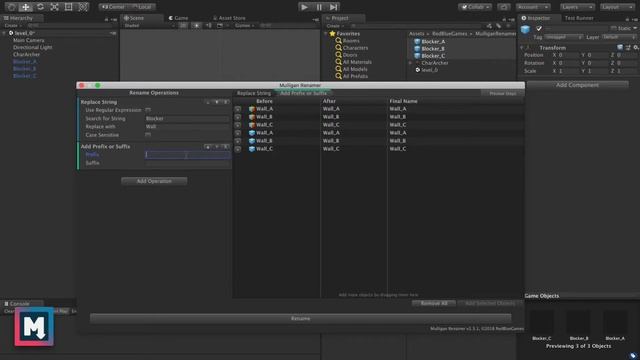Select the Rotate tool in Unity toolbar
The height and width of the screenshot is (360, 640).
point(40,7)
